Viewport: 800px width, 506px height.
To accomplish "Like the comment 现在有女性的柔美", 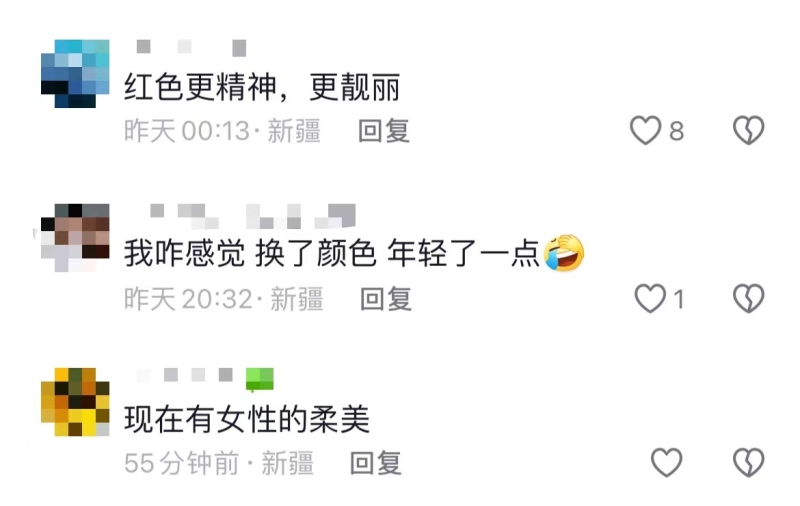I will click(x=666, y=463).
